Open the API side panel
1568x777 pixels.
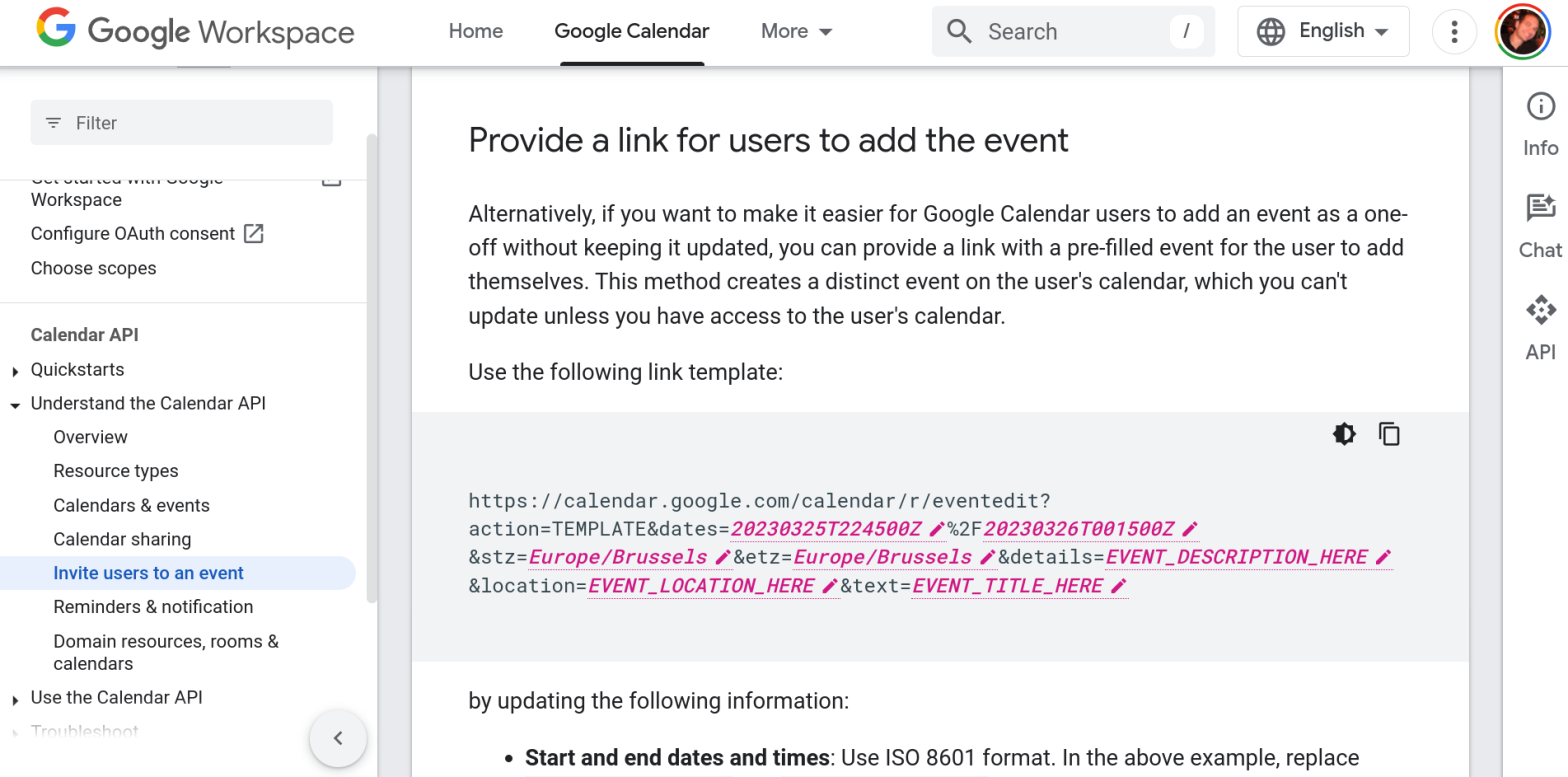(x=1540, y=328)
